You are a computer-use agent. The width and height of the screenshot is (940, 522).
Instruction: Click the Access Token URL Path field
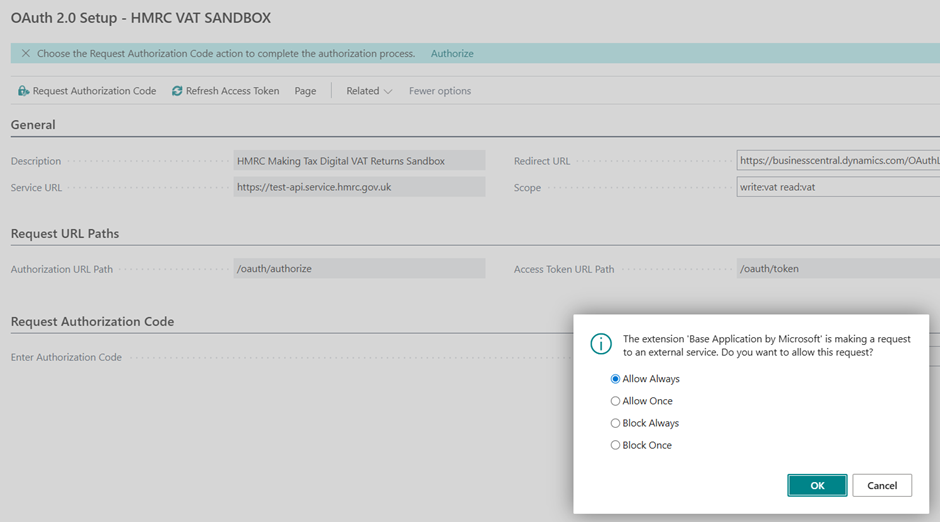click(838, 268)
